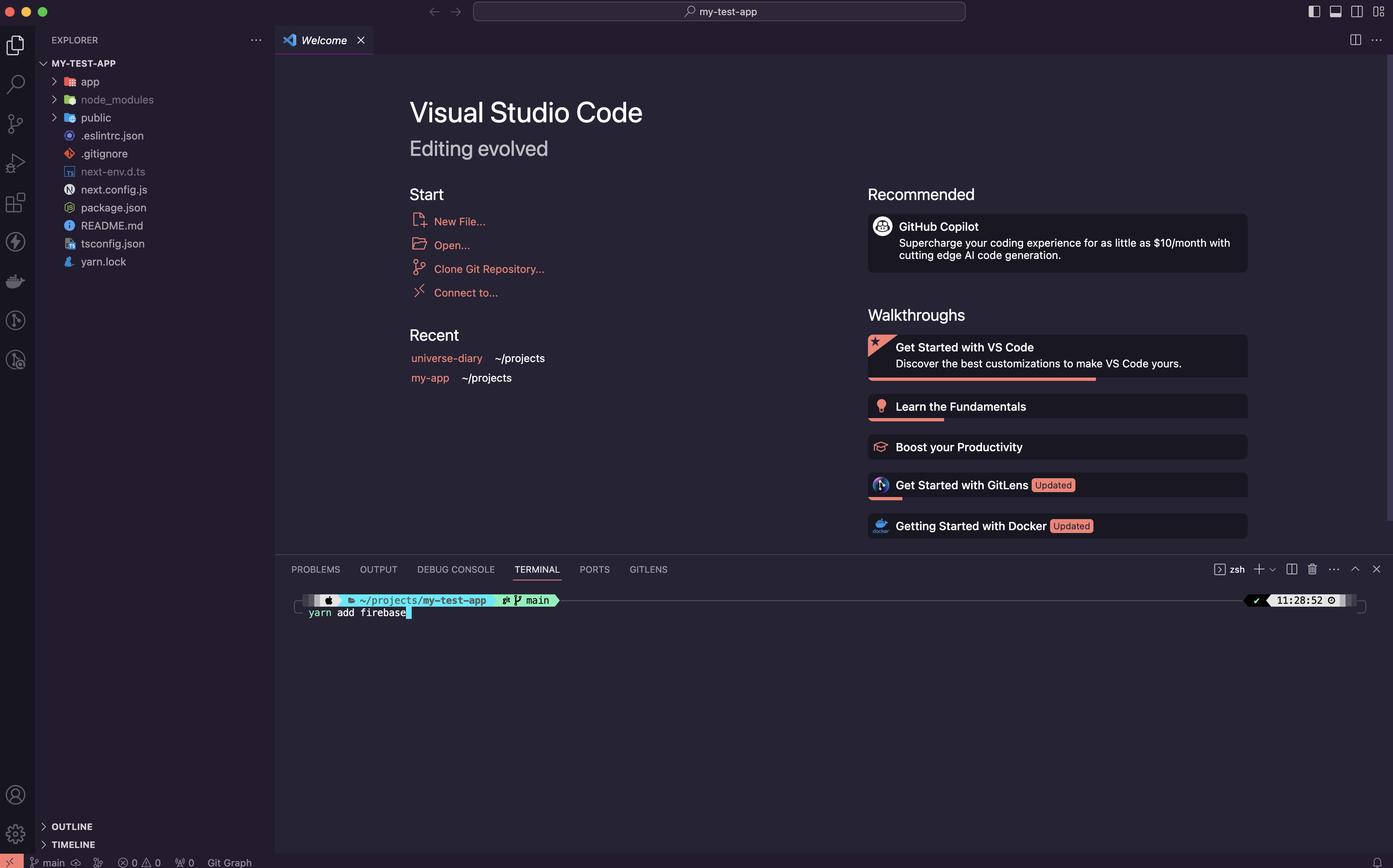Customize layout icon in title bar
1393x868 pixels.
[x=1379, y=11]
